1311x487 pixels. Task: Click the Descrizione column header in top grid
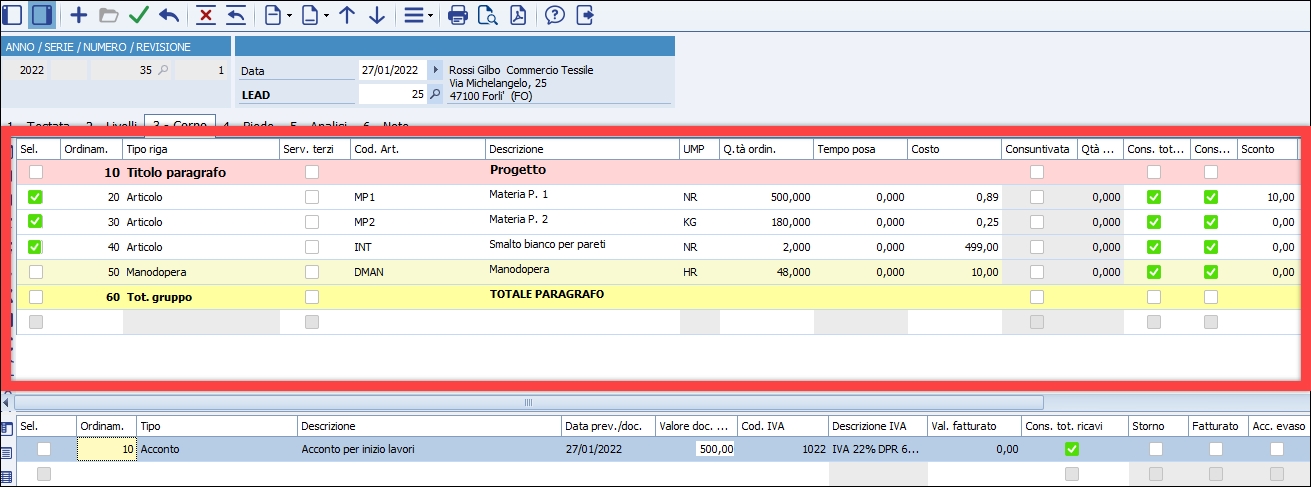point(580,149)
